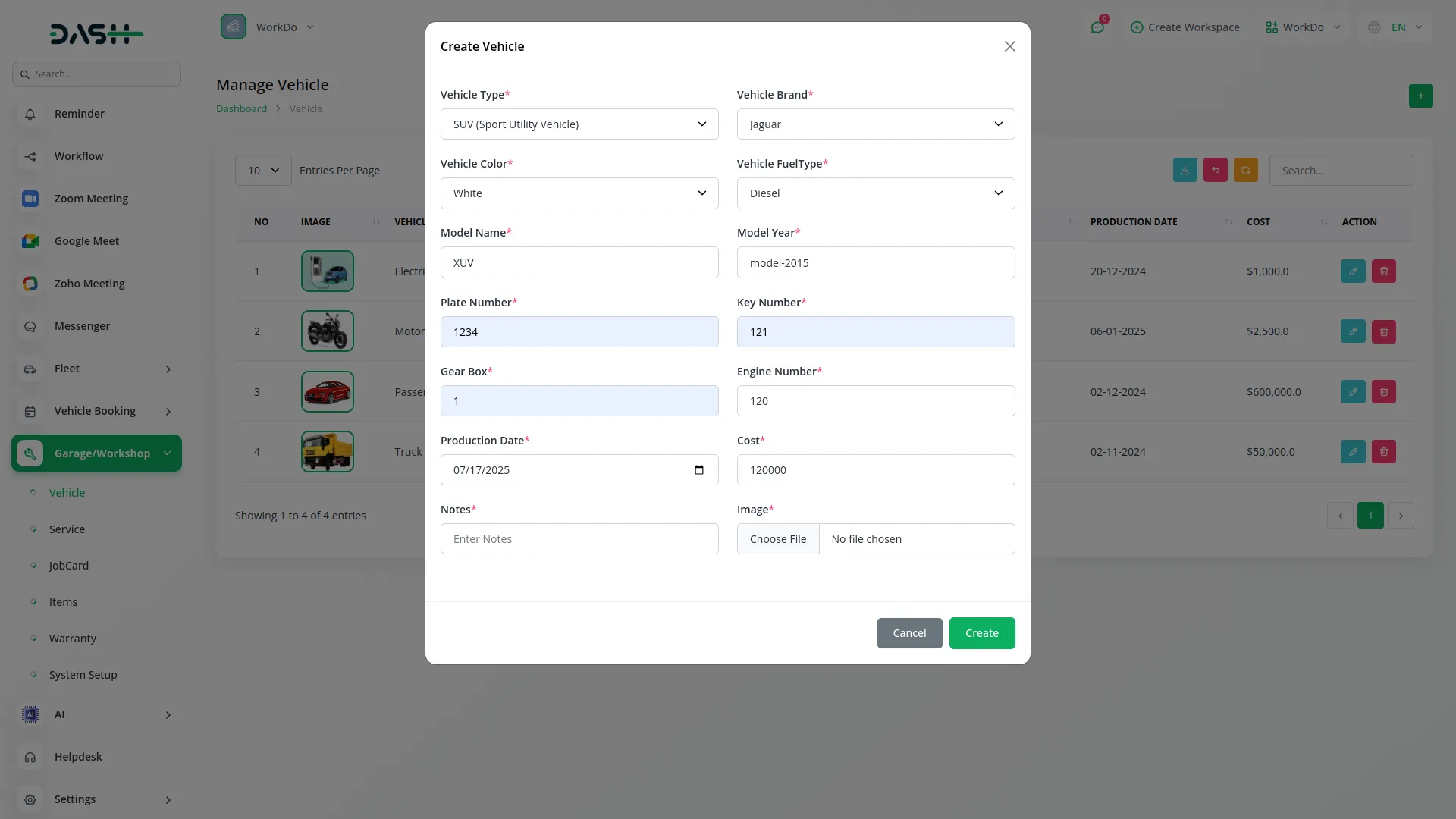Change the Entries Per Page dropdown

pyautogui.click(x=262, y=170)
